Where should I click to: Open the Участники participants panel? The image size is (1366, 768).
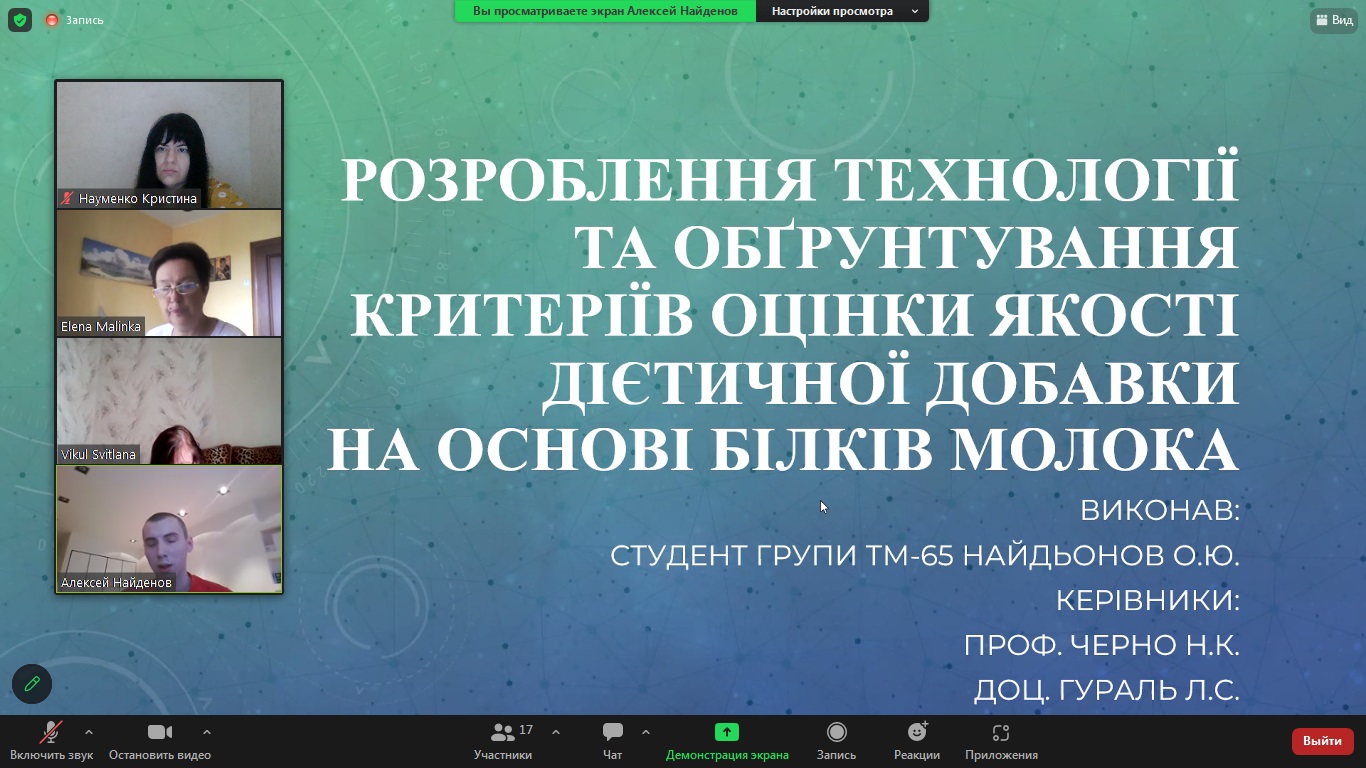click(x=504, y=742)
